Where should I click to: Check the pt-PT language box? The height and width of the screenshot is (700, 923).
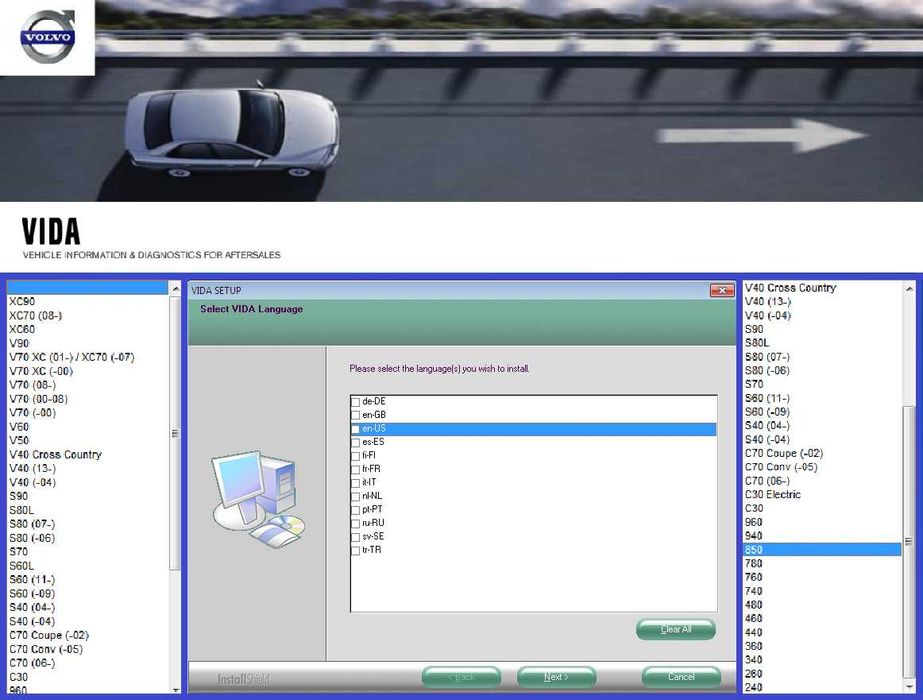(356, 510)
